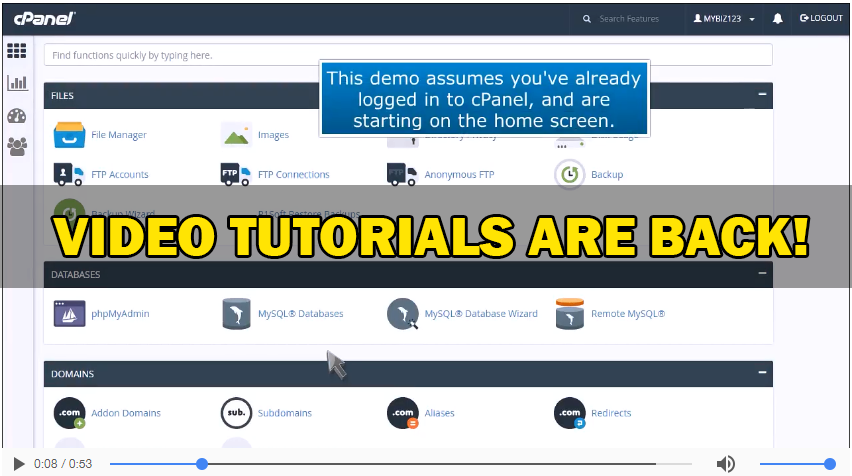Open the Addon Domains icon
The height and width of the screenshot is (476, 852).
coord(70,413)
